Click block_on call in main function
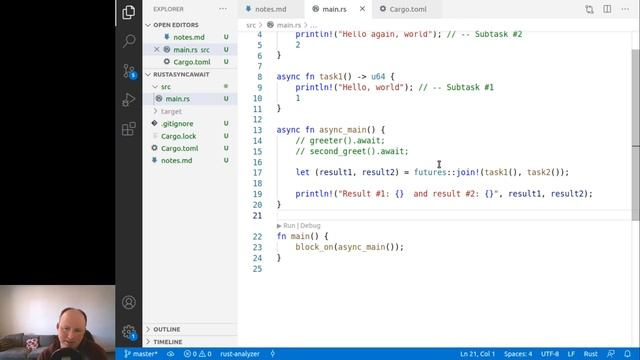This screenshot has width=640, height=360. click(x=314, y=247)
